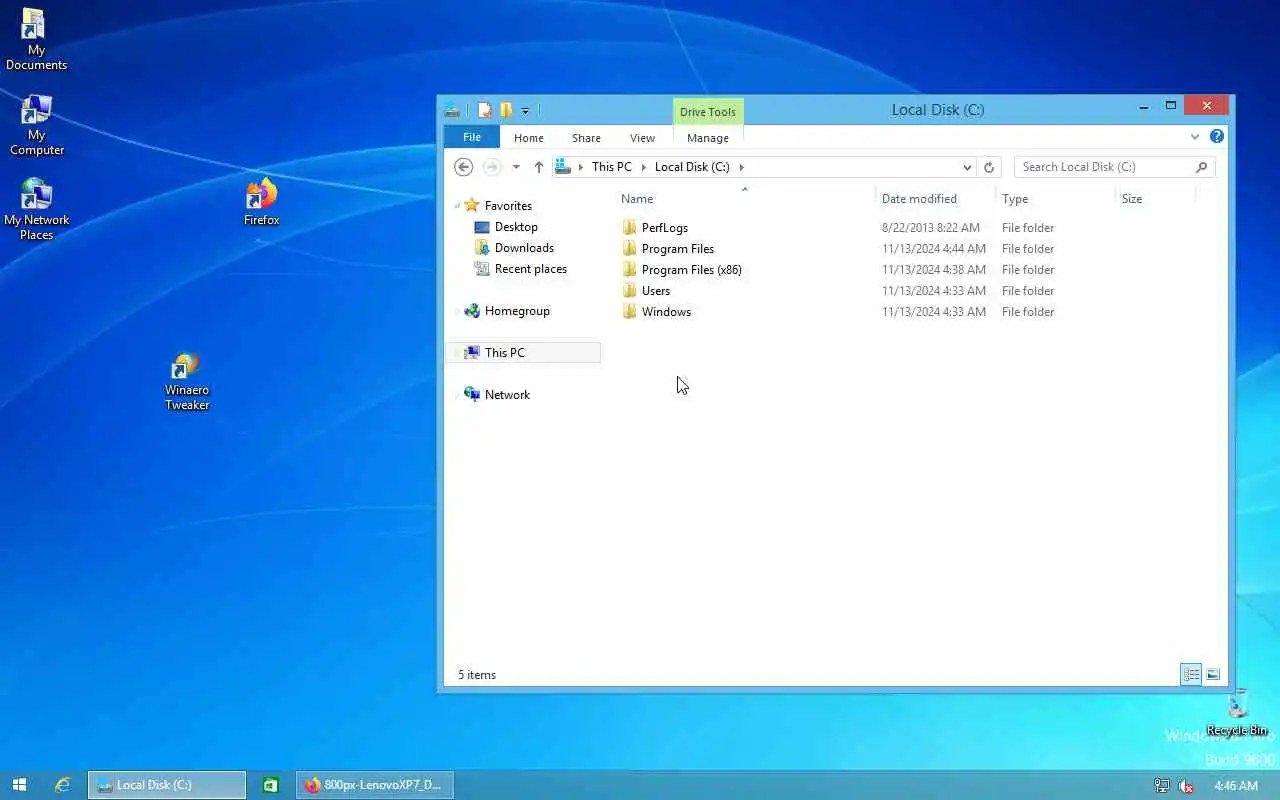Refresh the Local Disk (C:) view
This screenshot has height=800, width=1280.
click(x=989, y=167)
